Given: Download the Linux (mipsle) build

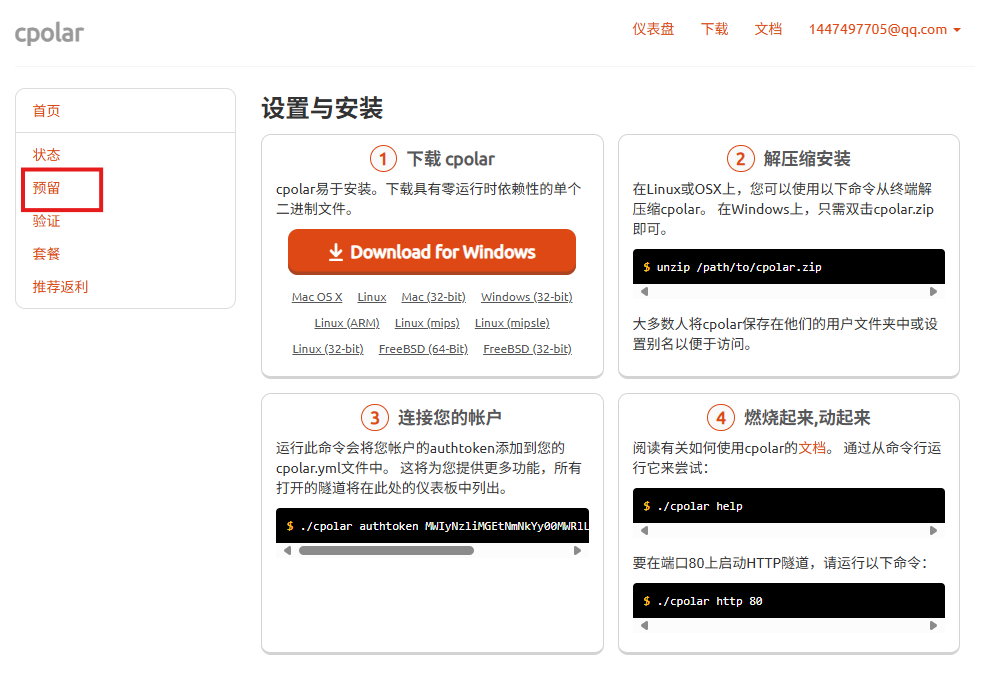Looking at the screenshot, I should pyautogui.click(x=512, y=323).
